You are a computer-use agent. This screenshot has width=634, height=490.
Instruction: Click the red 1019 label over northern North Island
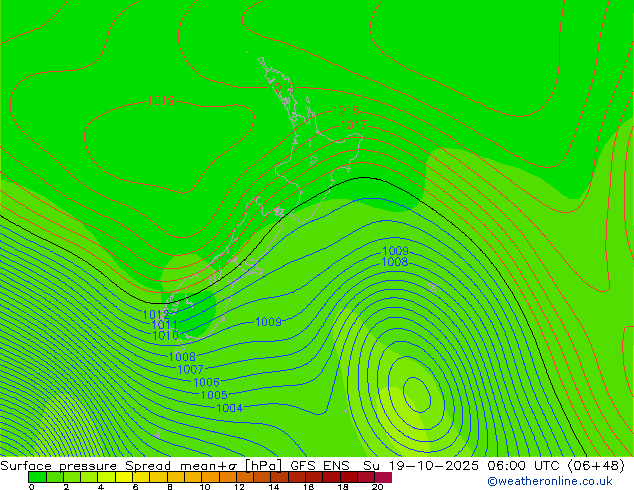coord(281,87)
